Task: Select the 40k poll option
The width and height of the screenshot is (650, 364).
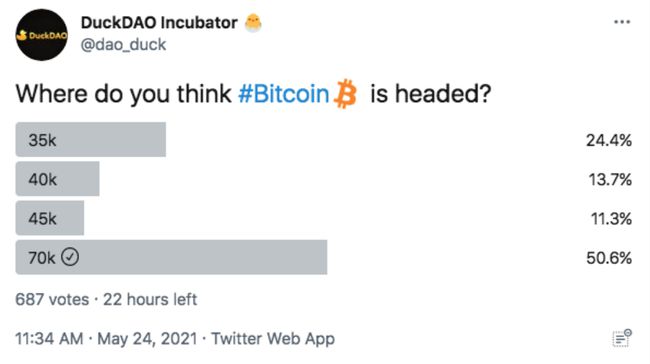Action: (x=58, y=179)
